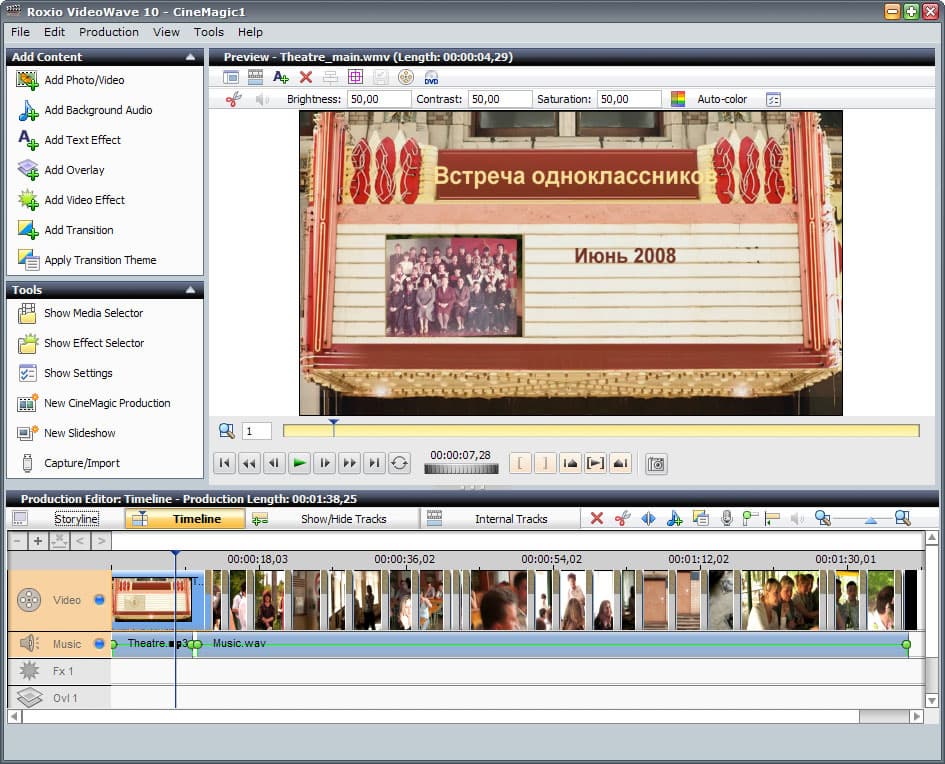
Task: Open the Capture/Import tool
Action: 81,463
